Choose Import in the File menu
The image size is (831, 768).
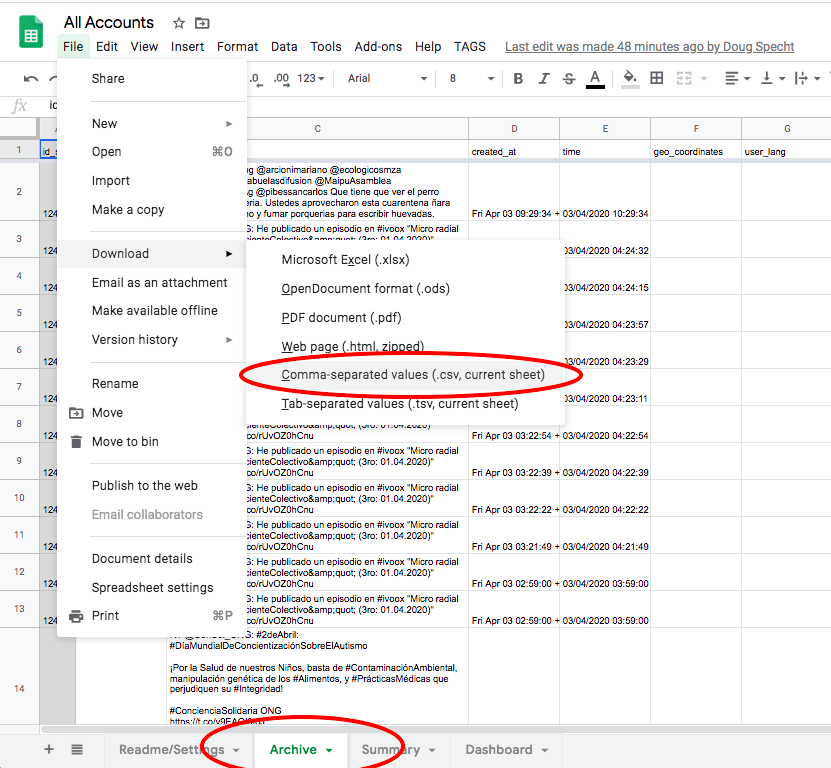pyautogui.click(x=152, y=181)
